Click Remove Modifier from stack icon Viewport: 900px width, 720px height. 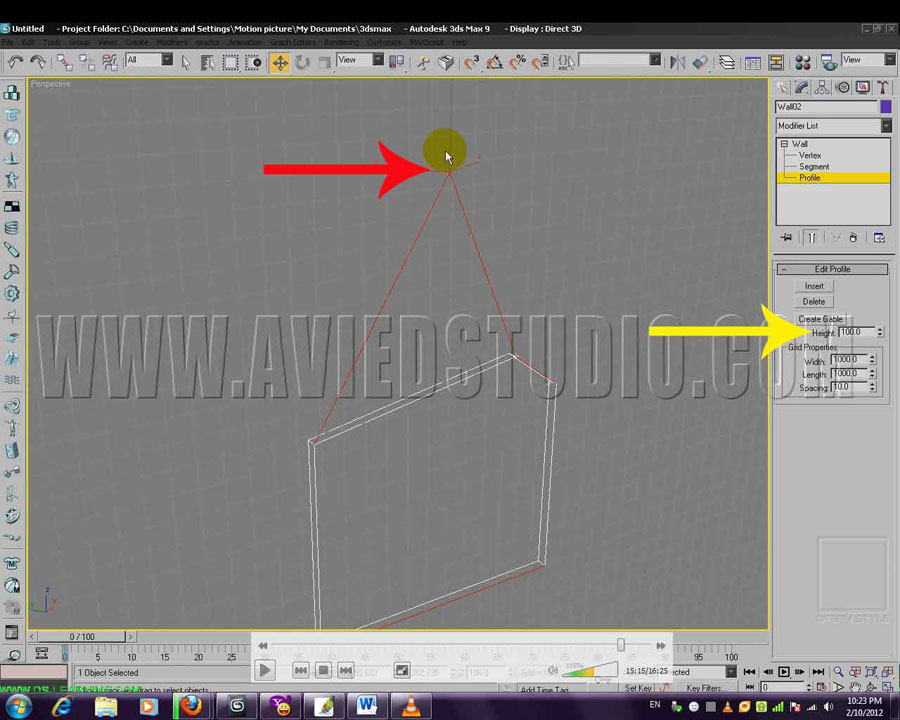click(x=853, y=238)
